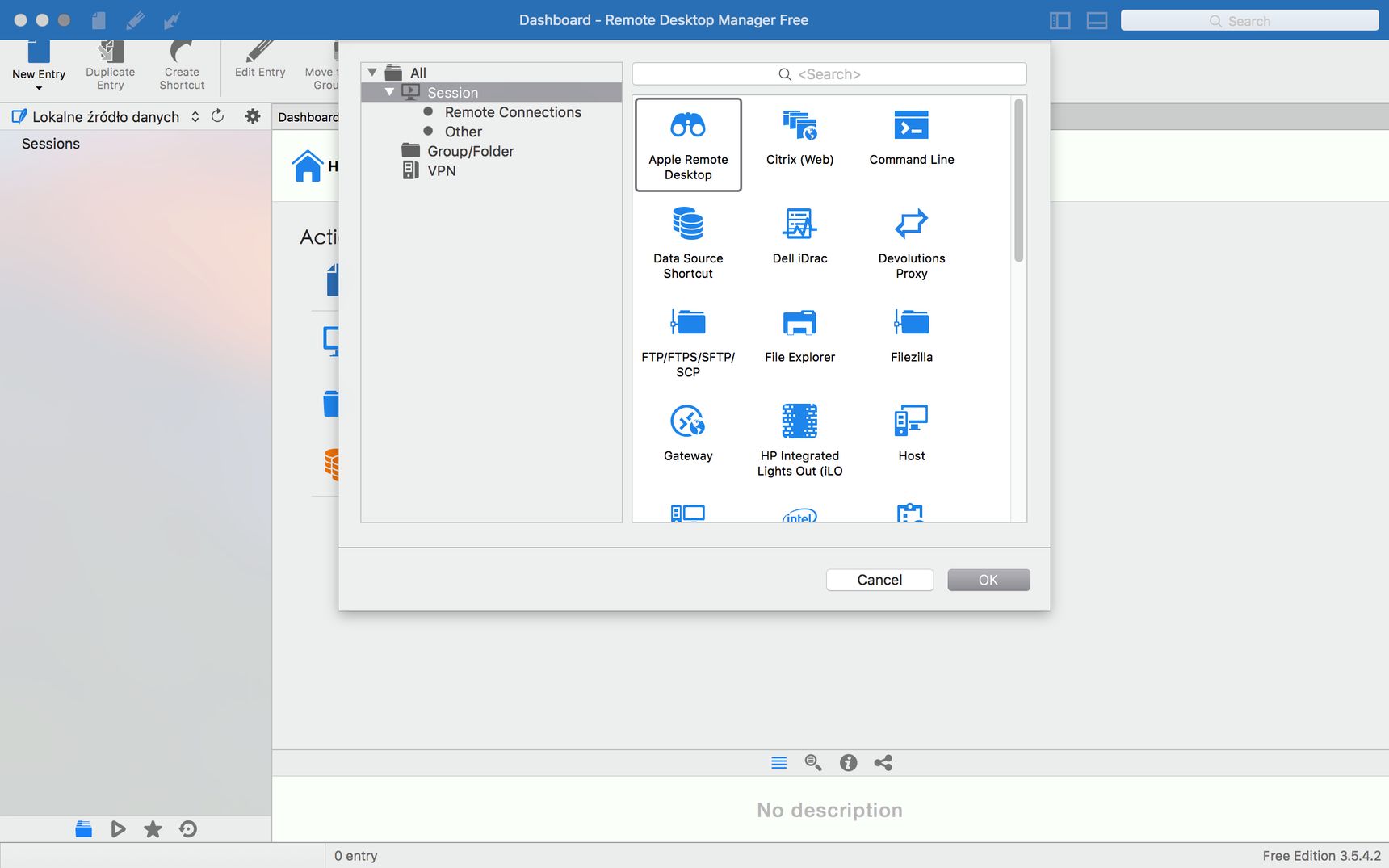Click Free Edition 3.5.4.2 status text
The width and height of the screenshot is (1389, 868).
point(1322,856)
